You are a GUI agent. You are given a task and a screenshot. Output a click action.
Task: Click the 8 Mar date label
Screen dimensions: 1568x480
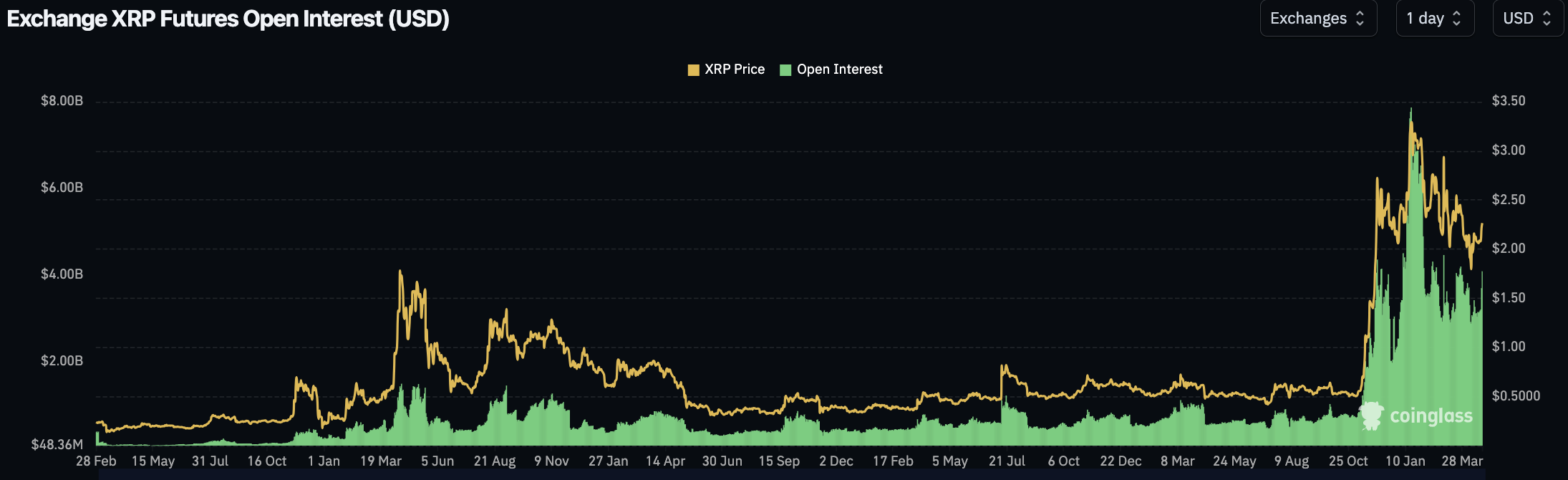pyautogui.click(x=1178, y=461)
